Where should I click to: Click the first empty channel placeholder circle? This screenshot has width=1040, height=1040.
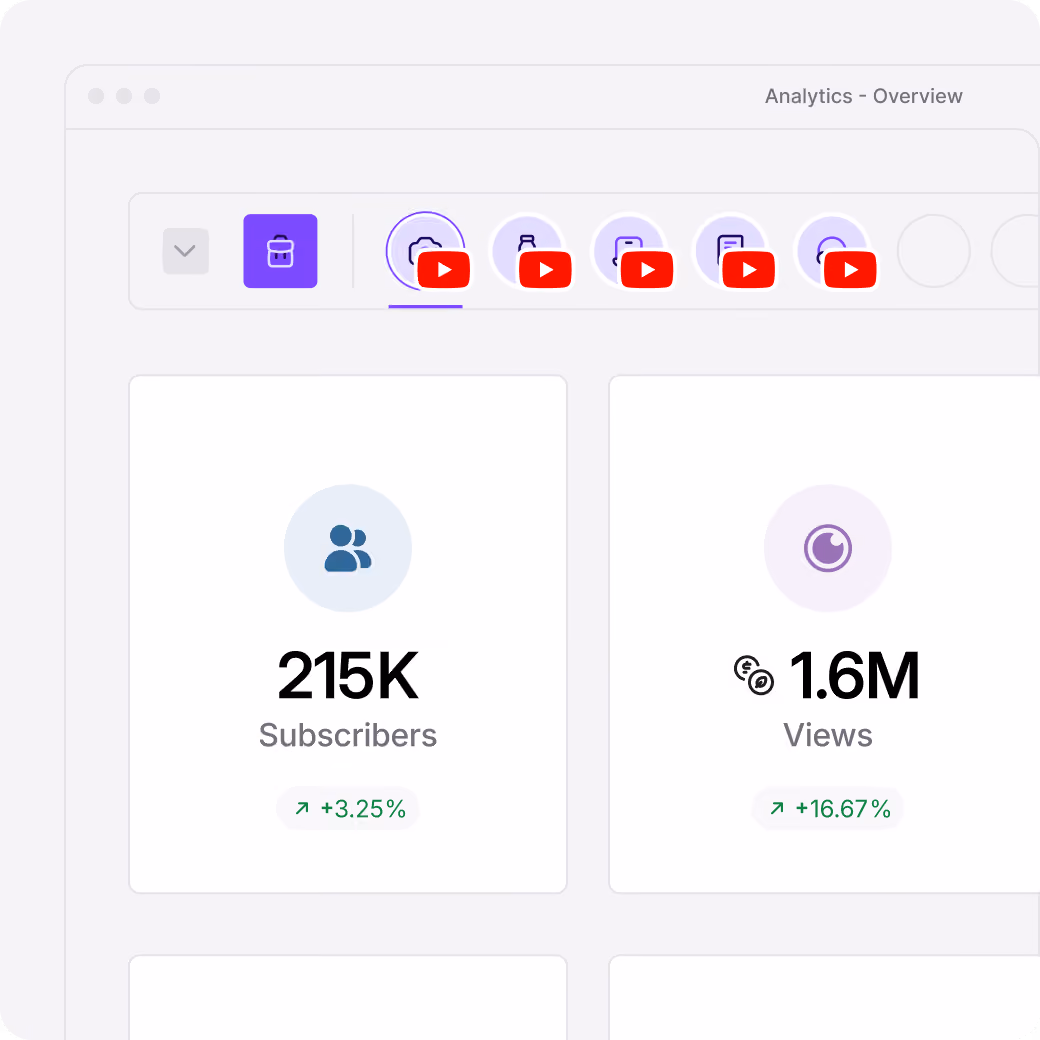click(x=934, y=251)
